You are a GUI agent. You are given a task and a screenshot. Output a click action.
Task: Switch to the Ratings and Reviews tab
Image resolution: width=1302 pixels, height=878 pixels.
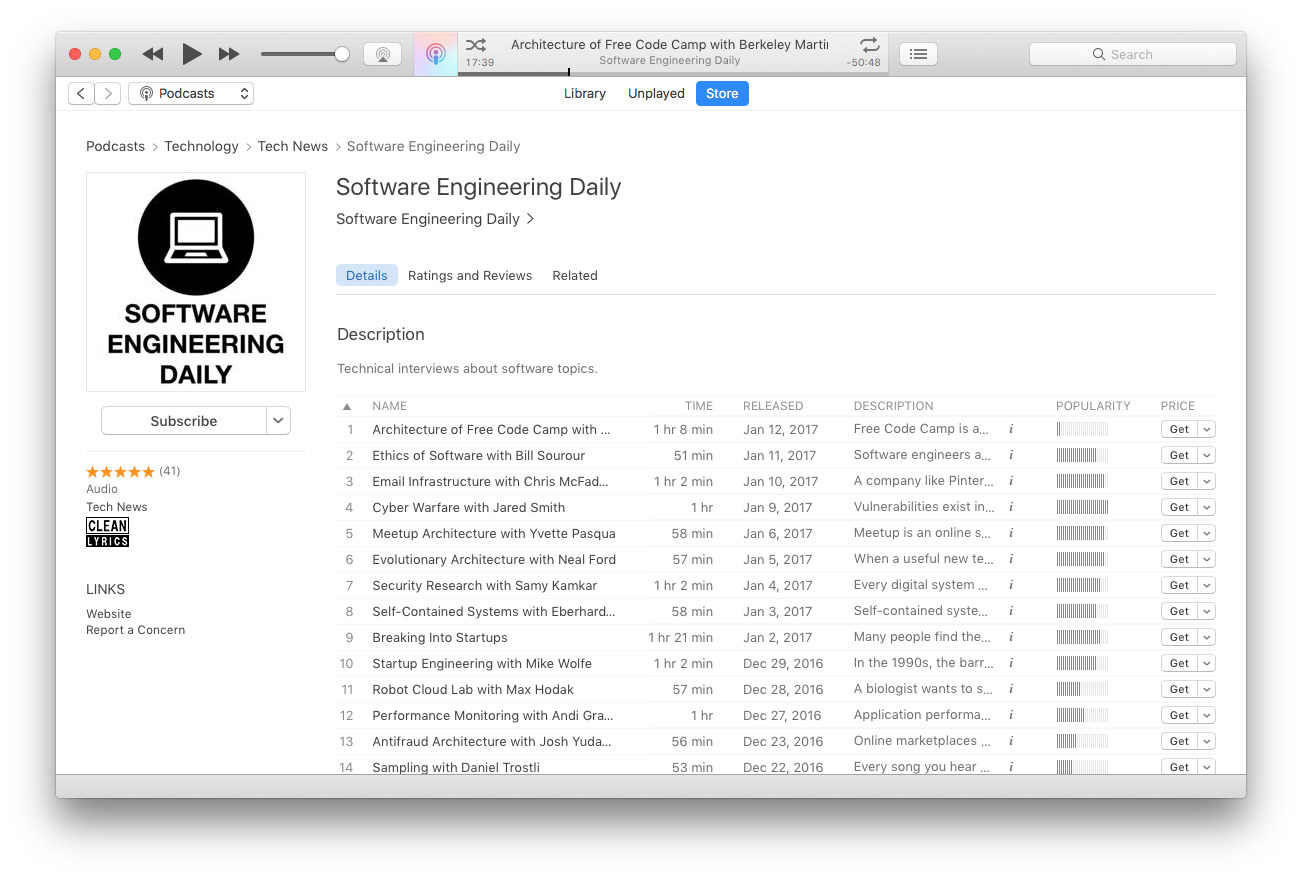click(x=470, y=275)
